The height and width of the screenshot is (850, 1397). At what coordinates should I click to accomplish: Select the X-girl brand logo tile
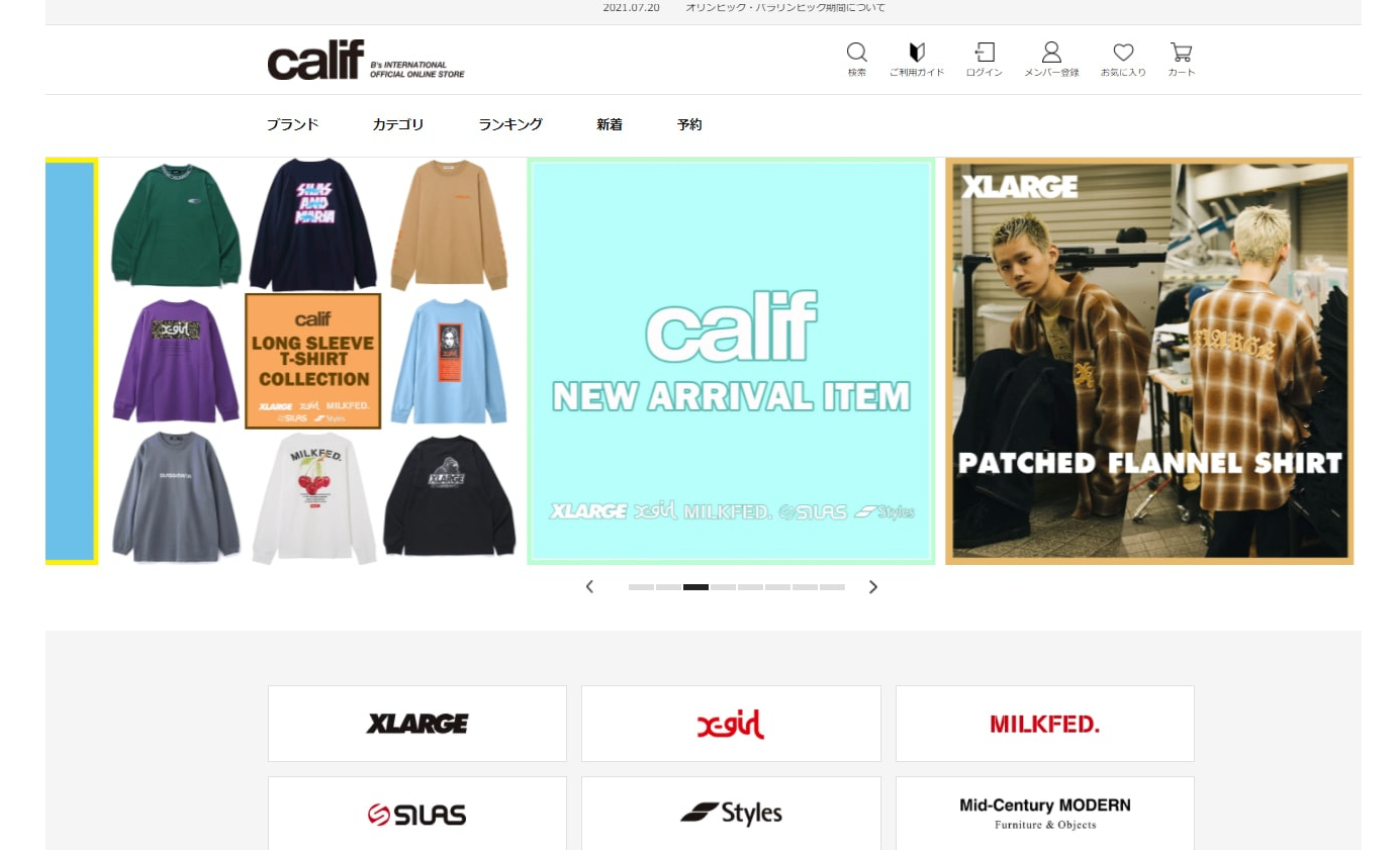point(731,723)
